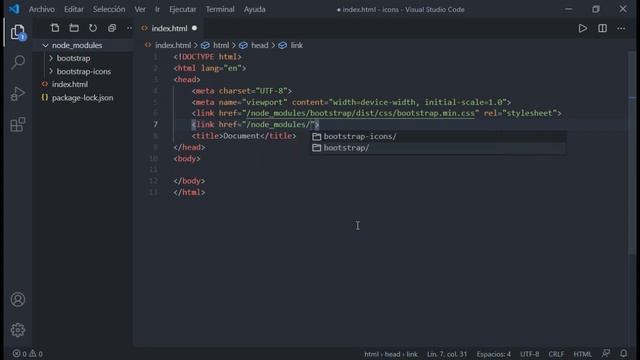Change encoding via UTF-8 status item
The height and width of the screenshot is (360, 640).
(x=529, y=354)
